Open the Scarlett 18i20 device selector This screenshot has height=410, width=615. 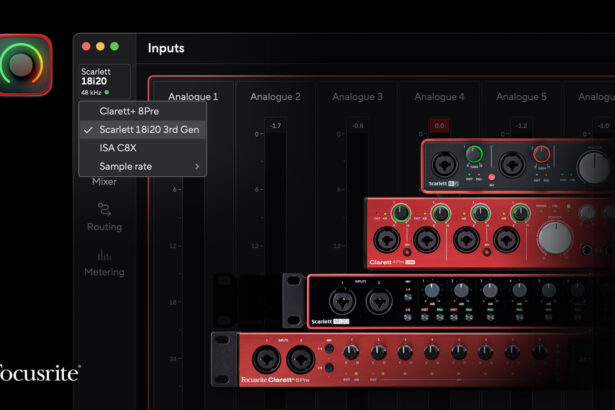(x=104, y=81)
